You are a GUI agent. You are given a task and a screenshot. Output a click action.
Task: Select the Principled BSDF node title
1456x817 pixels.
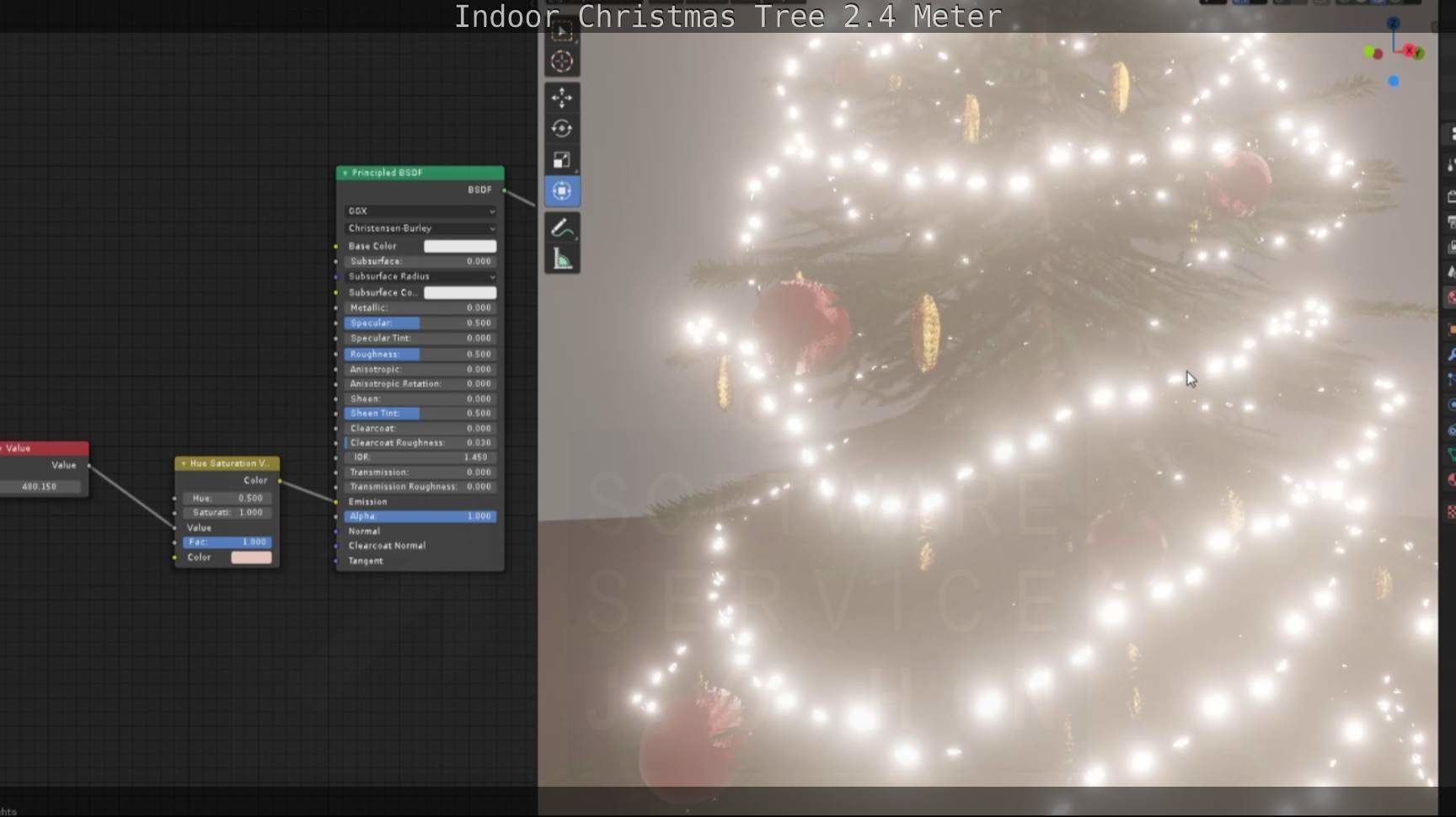(388, 173)
